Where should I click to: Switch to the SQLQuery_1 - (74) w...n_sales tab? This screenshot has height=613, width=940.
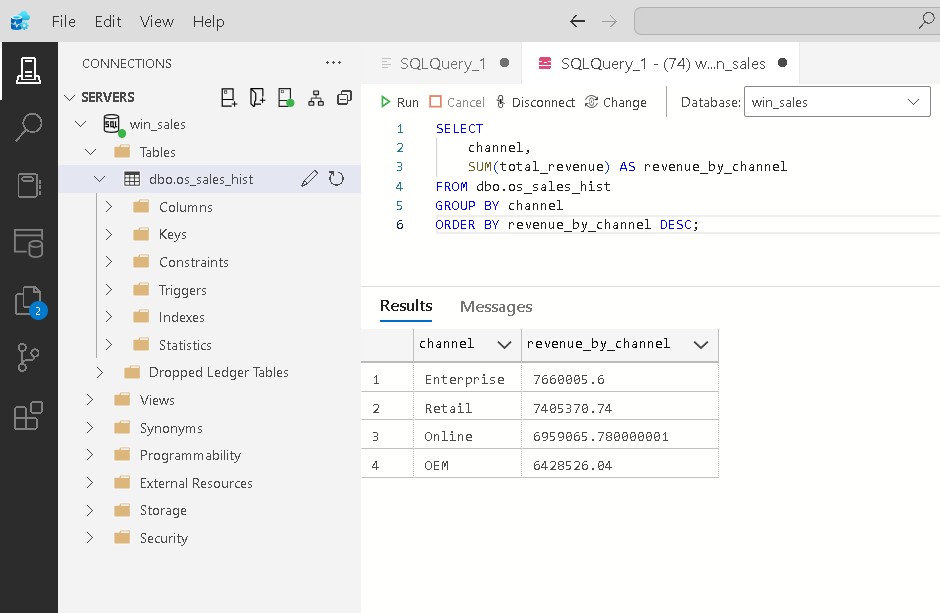(x=661, y=63)
